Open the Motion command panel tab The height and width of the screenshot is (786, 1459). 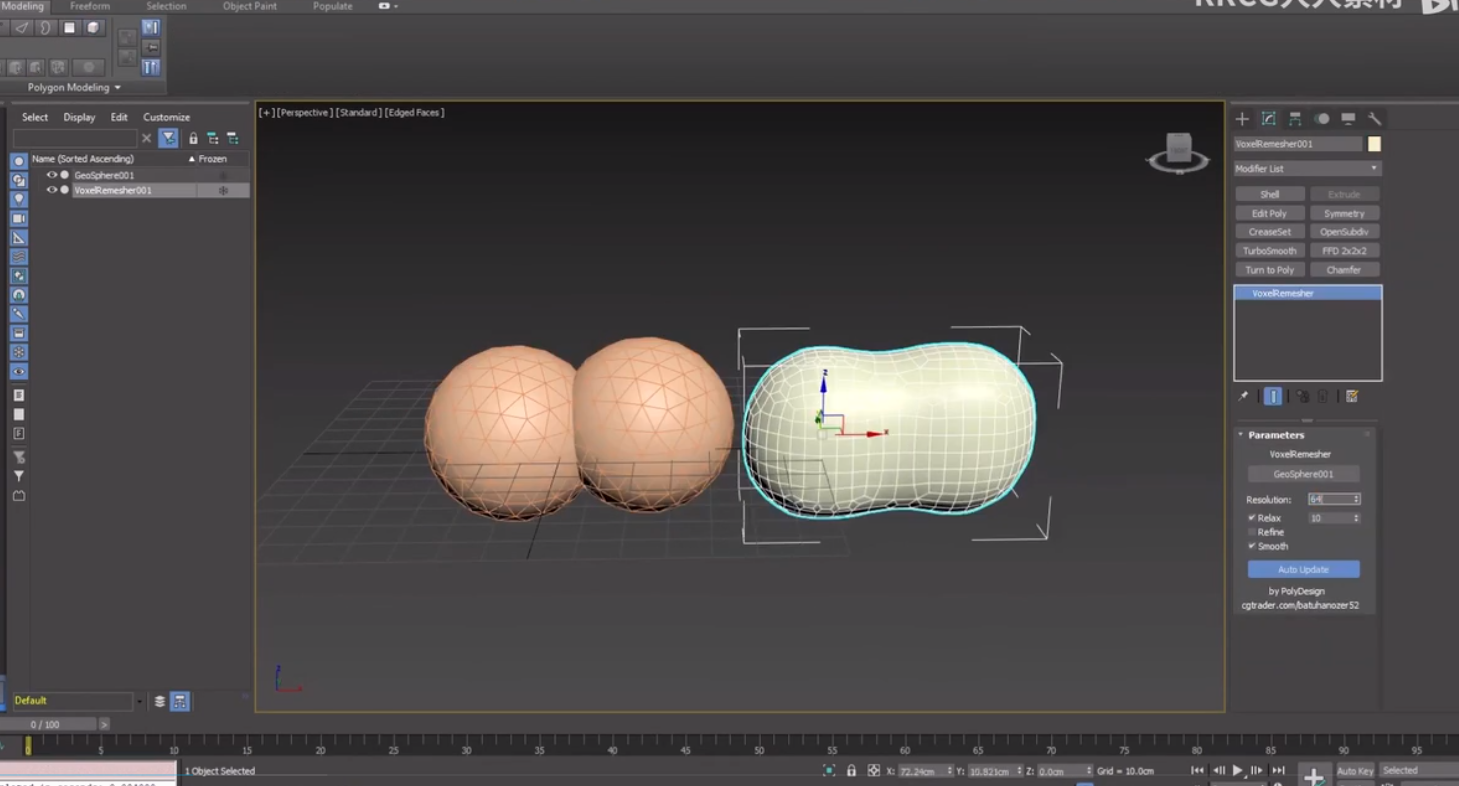tap(1322, 119)
